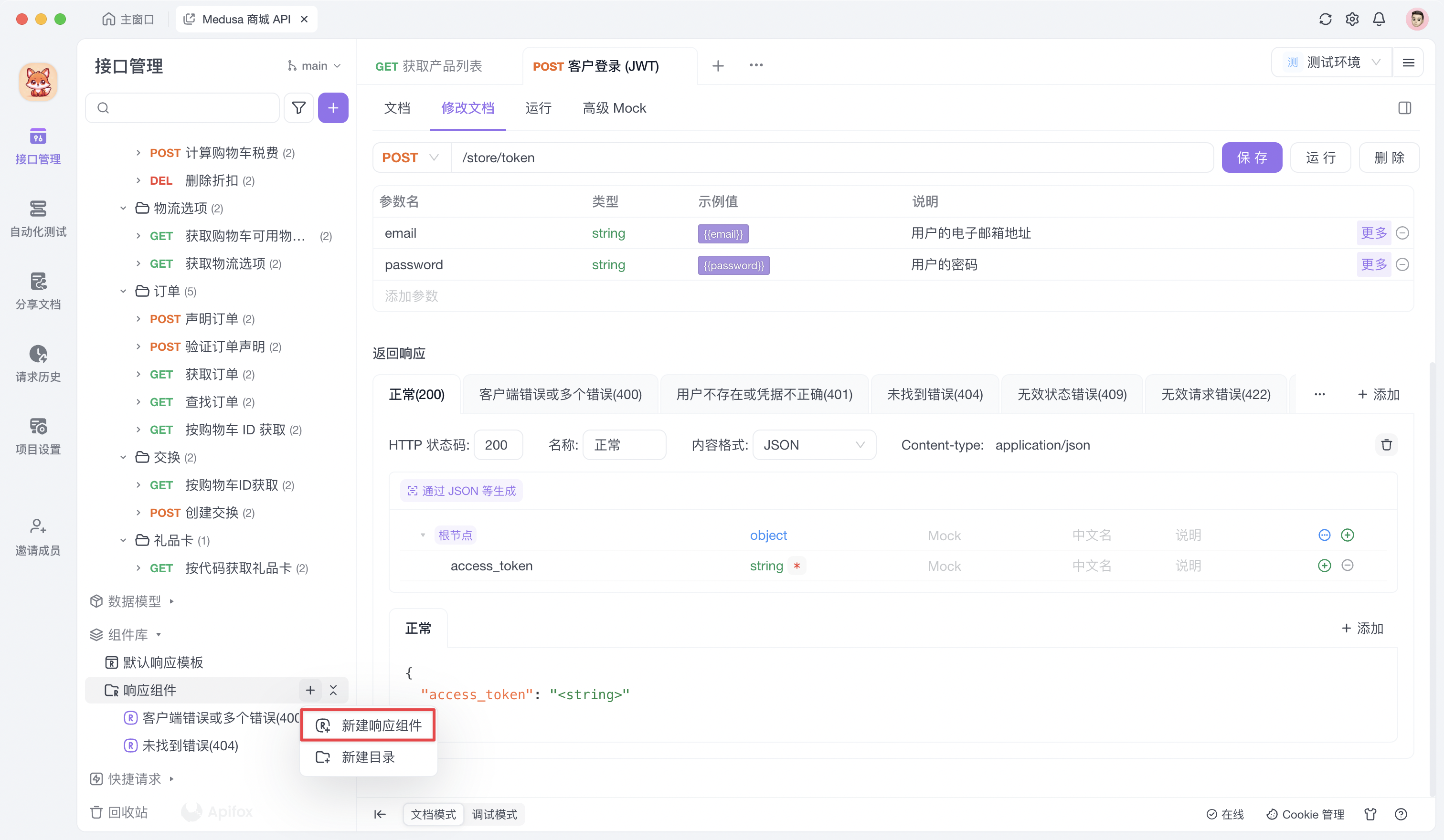Viewport: 1444px width, 840px height.
Task: Open the 自动化测试 panel in sidebar
Action: point(38,218)
